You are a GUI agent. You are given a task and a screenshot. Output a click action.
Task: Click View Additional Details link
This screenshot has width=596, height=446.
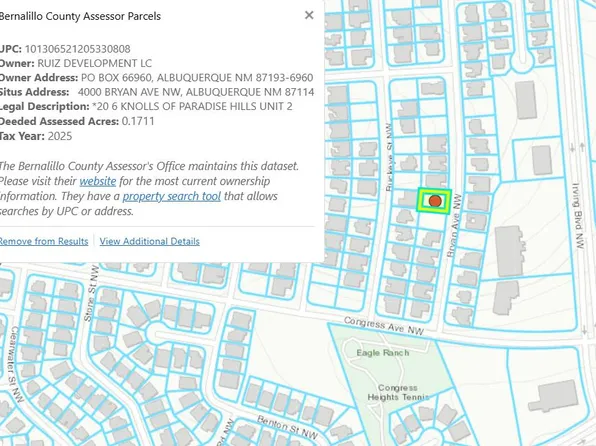(149, 241)
